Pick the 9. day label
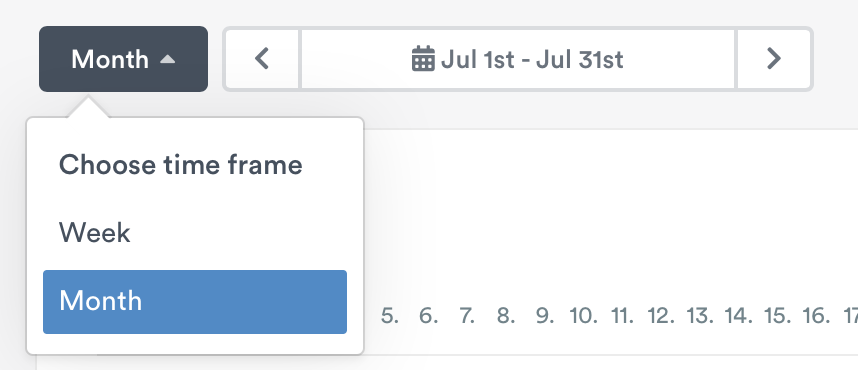Viewport: 858px width, 370px height. (544, 316)
